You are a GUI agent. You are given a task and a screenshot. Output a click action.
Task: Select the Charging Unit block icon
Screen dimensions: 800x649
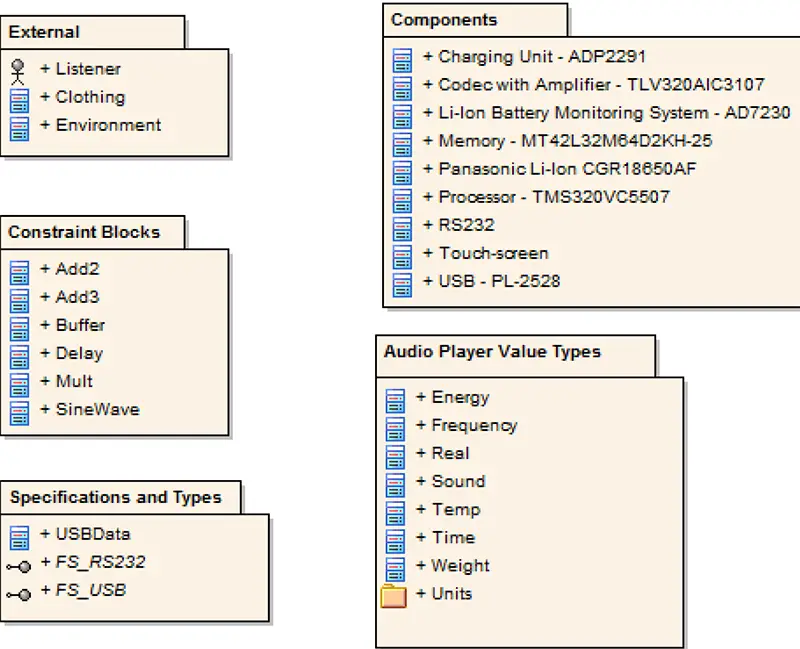[402, 60]
